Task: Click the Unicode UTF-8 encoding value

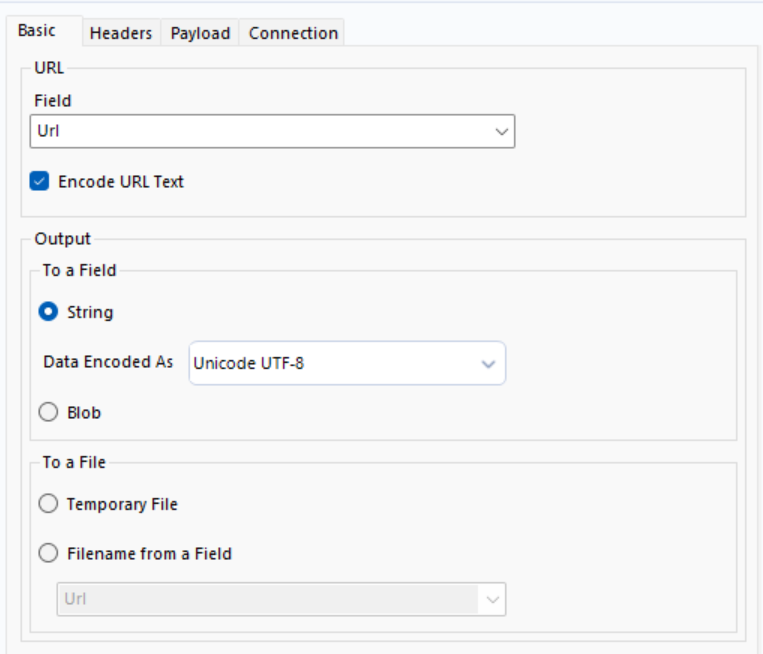Action: [249, 363]
